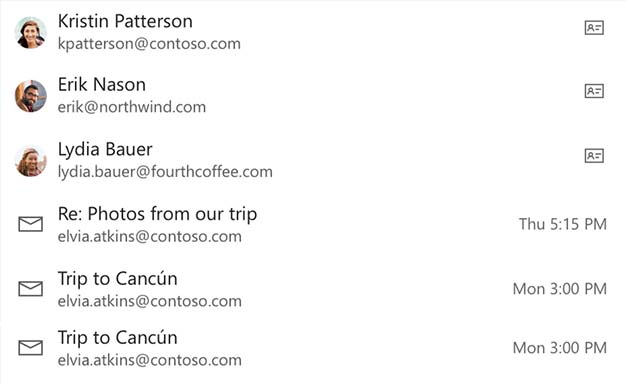Click the erik@northwind.com address
This screenshot has width=626, height=384.
[x=132, y=107]
